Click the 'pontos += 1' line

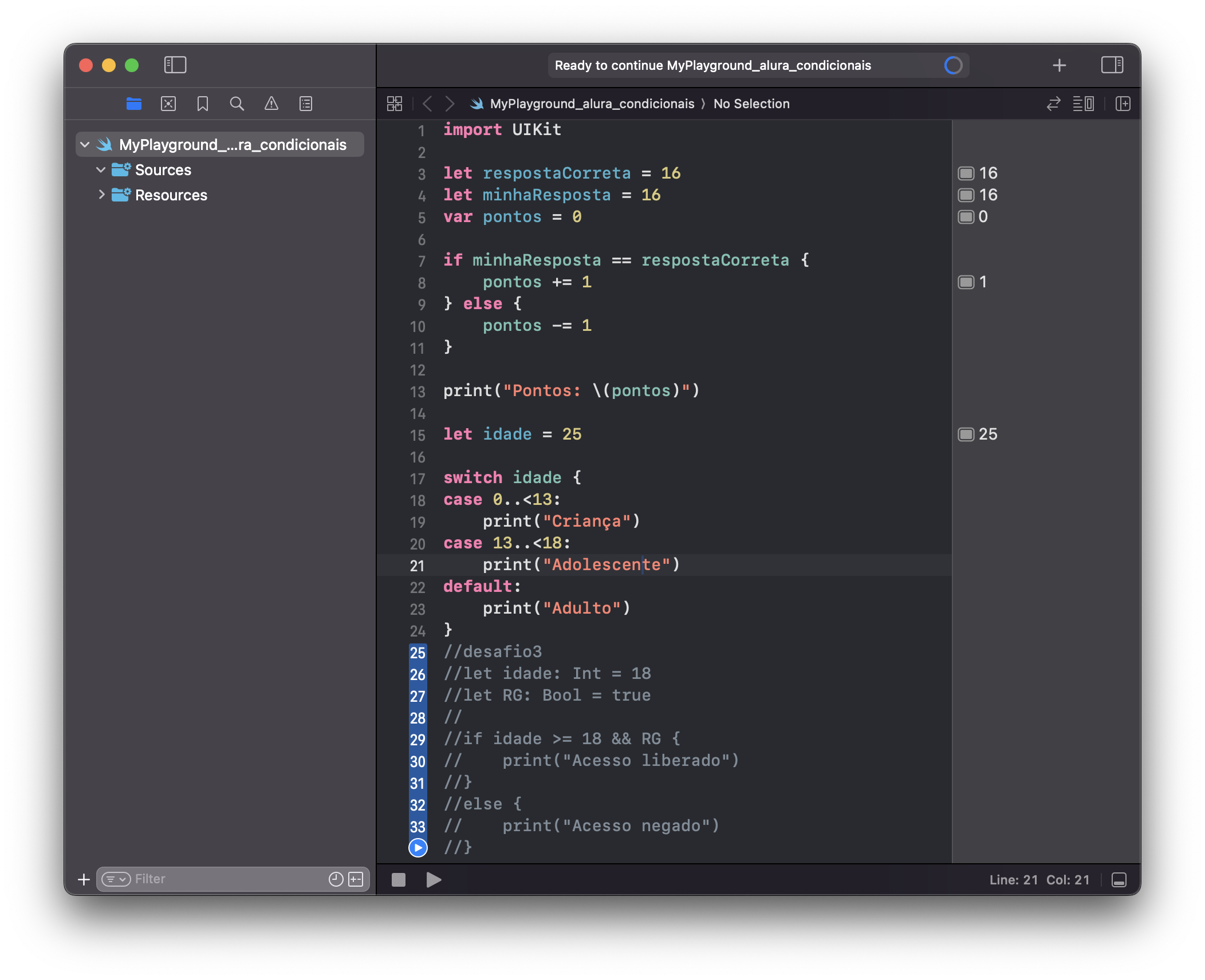537,282
